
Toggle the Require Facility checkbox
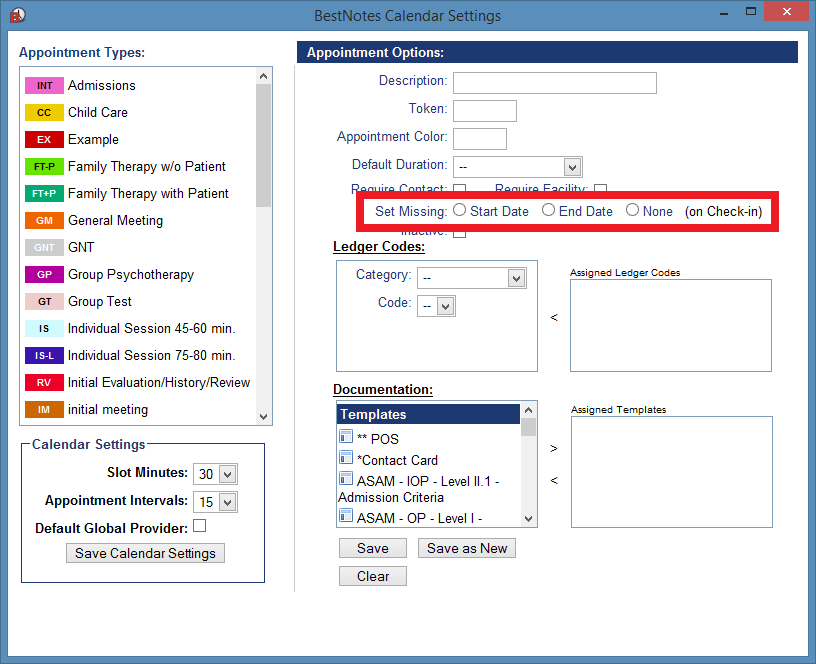(x=601, y=188)
